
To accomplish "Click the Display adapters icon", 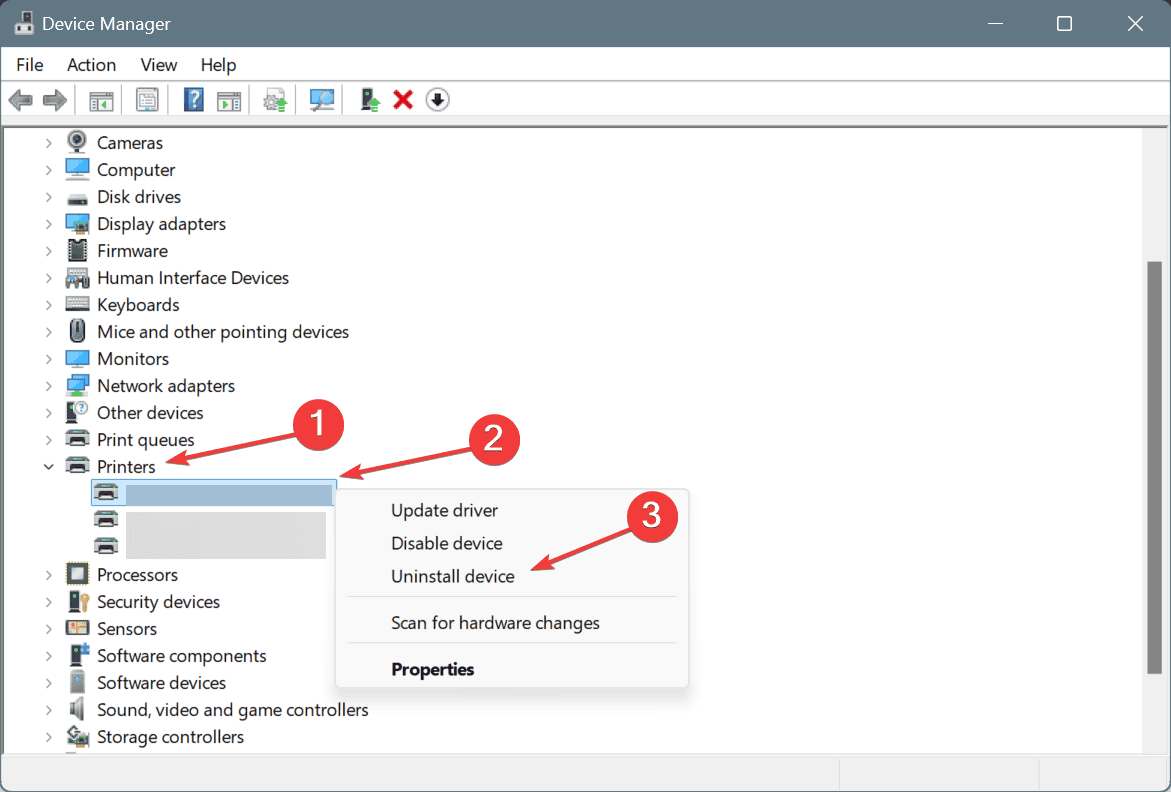I will tap(77, 223).
